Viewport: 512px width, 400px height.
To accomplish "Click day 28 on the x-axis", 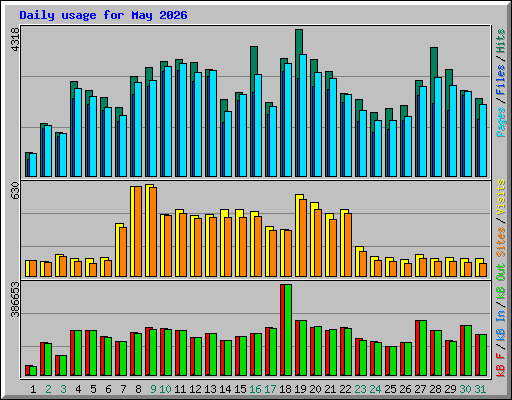I will click(435, 389).
